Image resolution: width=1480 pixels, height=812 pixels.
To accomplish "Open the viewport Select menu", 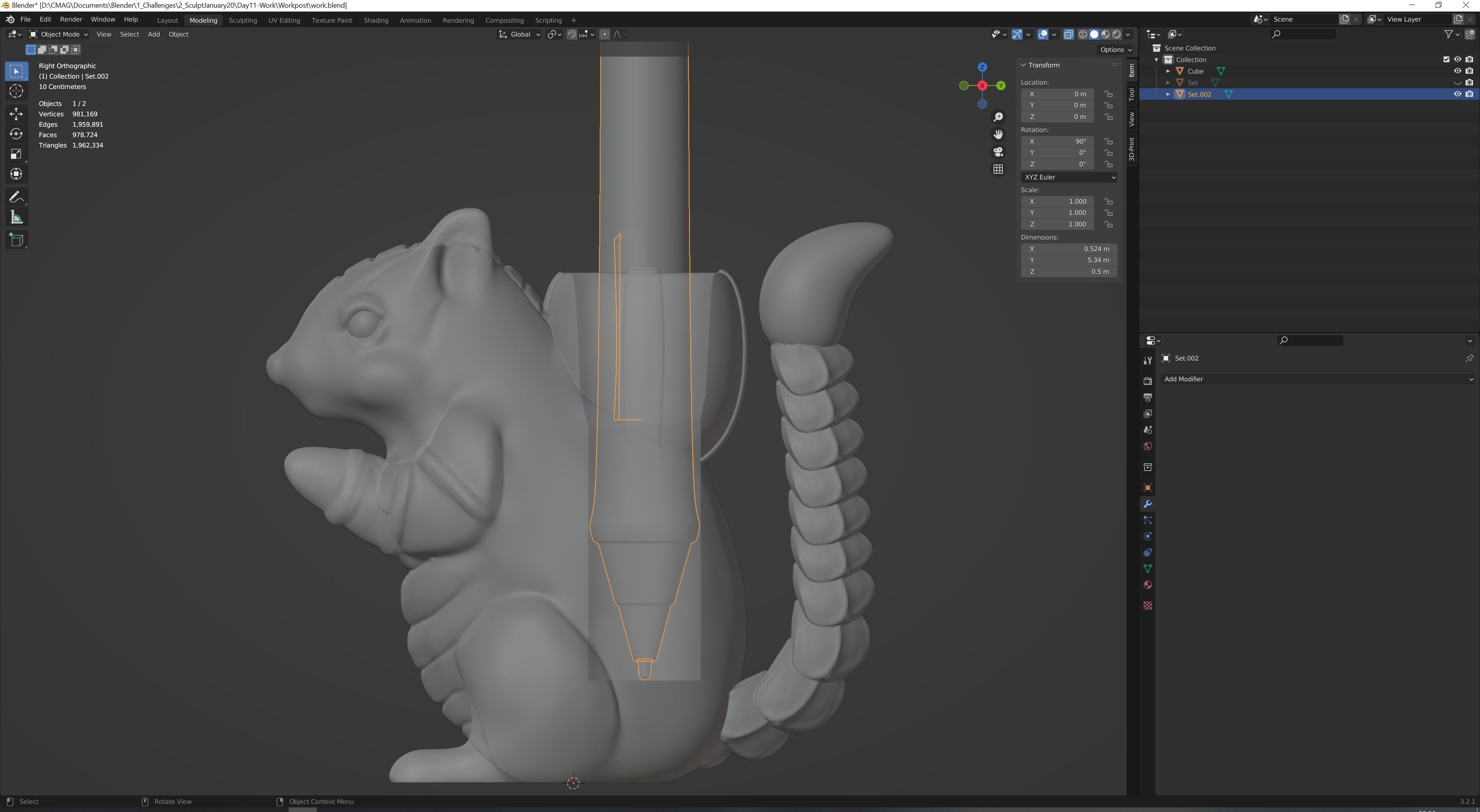I will pyautogui.click(x=129, y=34).
